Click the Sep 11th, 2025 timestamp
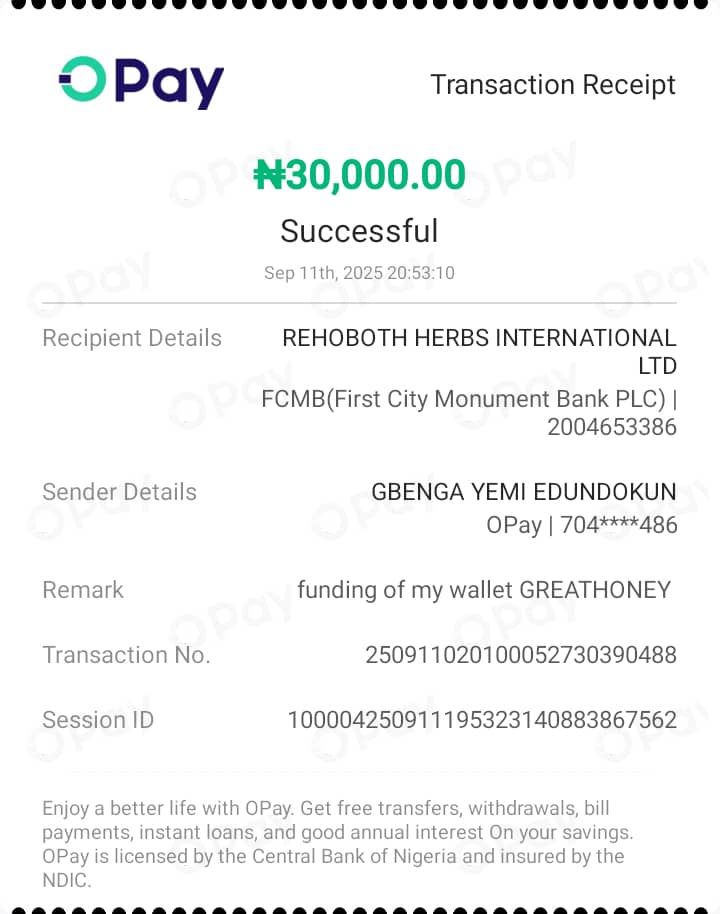The width and height of the screenshot is (720, 914). 359,273
